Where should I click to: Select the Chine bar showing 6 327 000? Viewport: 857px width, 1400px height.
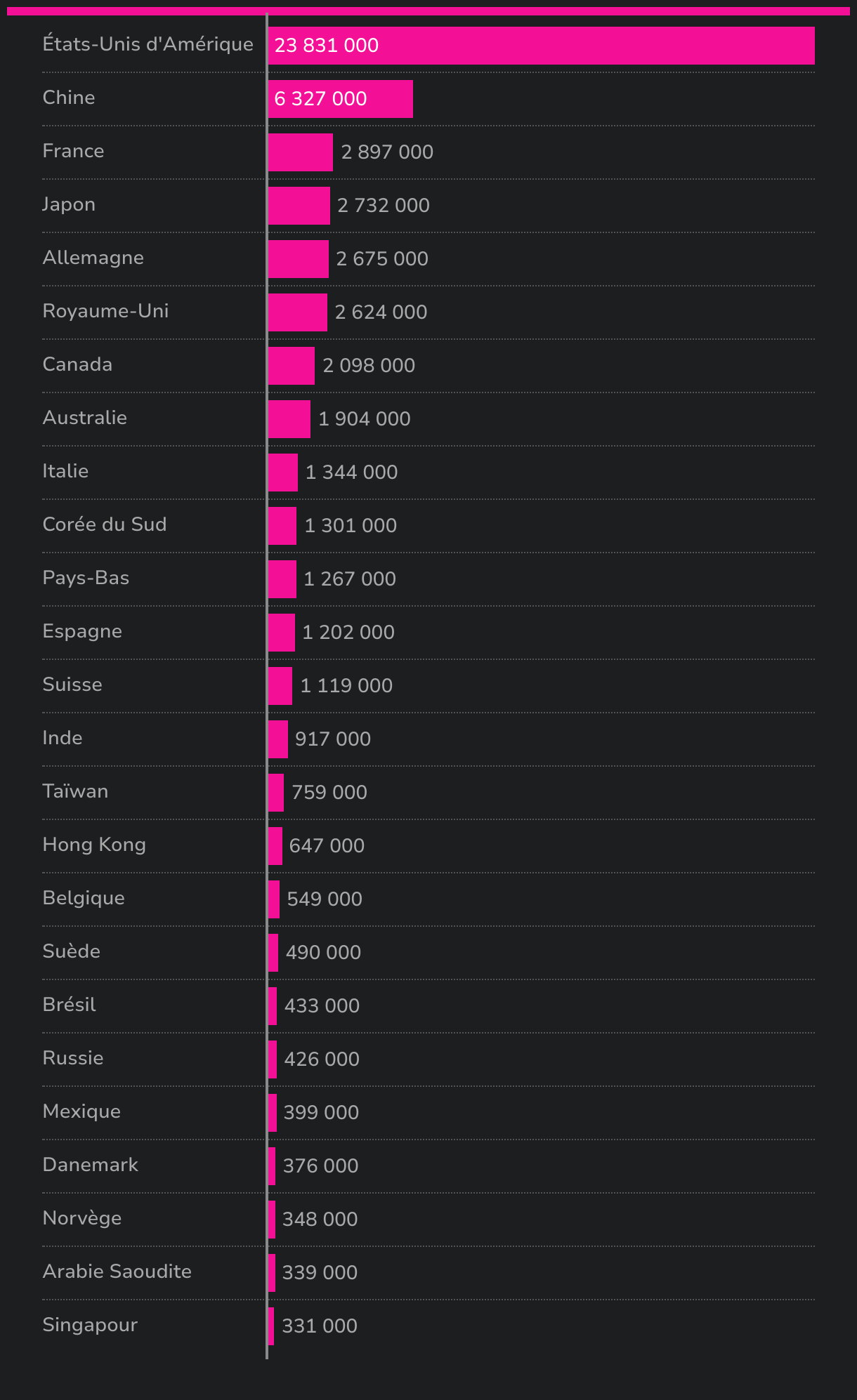point(340,99)
